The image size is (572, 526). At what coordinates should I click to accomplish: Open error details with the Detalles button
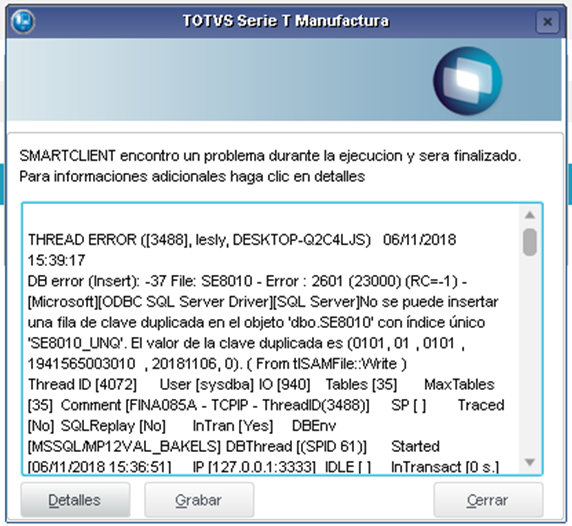[x=75, y=500]
